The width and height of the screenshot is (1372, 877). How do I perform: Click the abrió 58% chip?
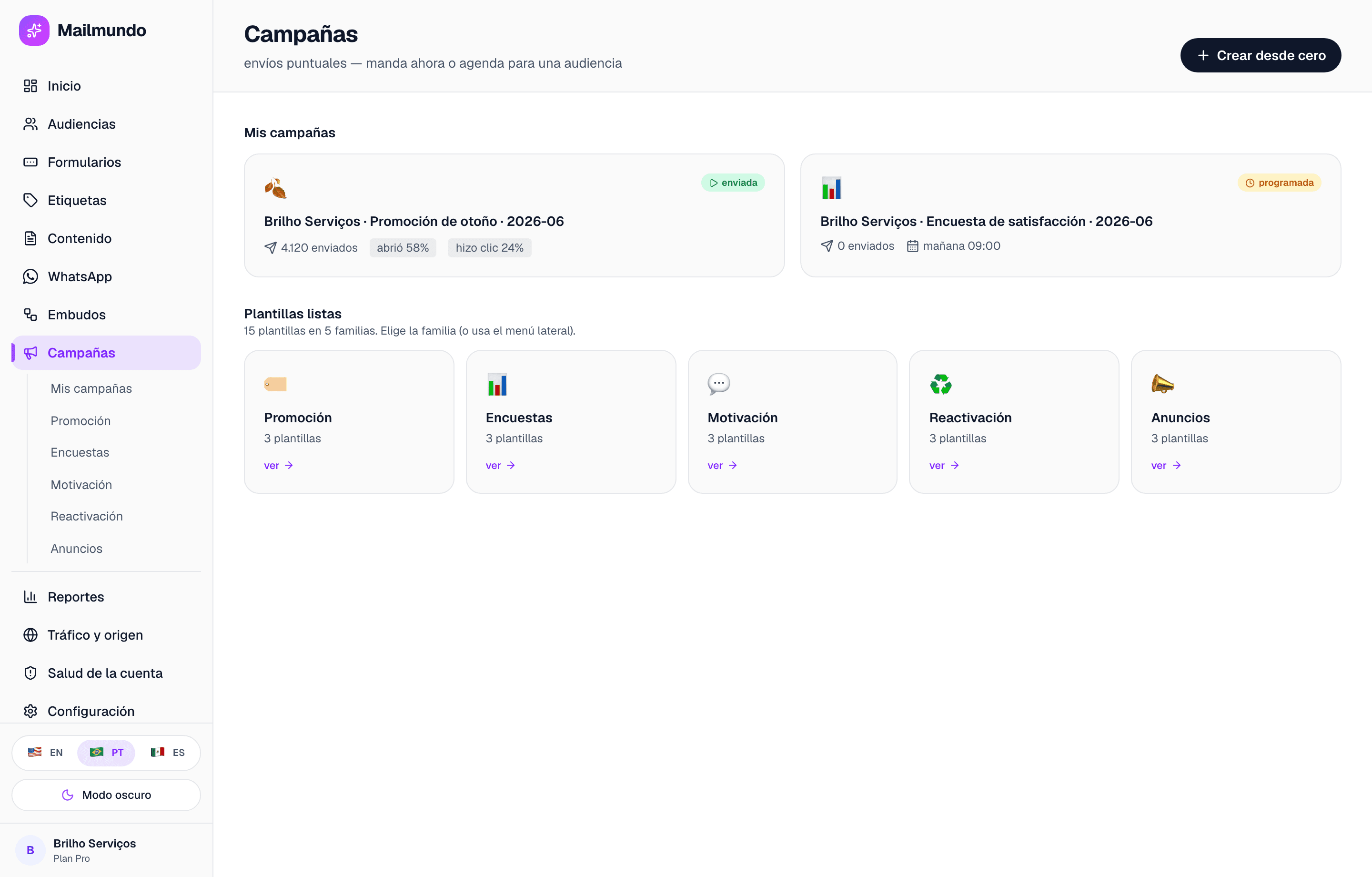pyautogui.click(x=403, y=248)
